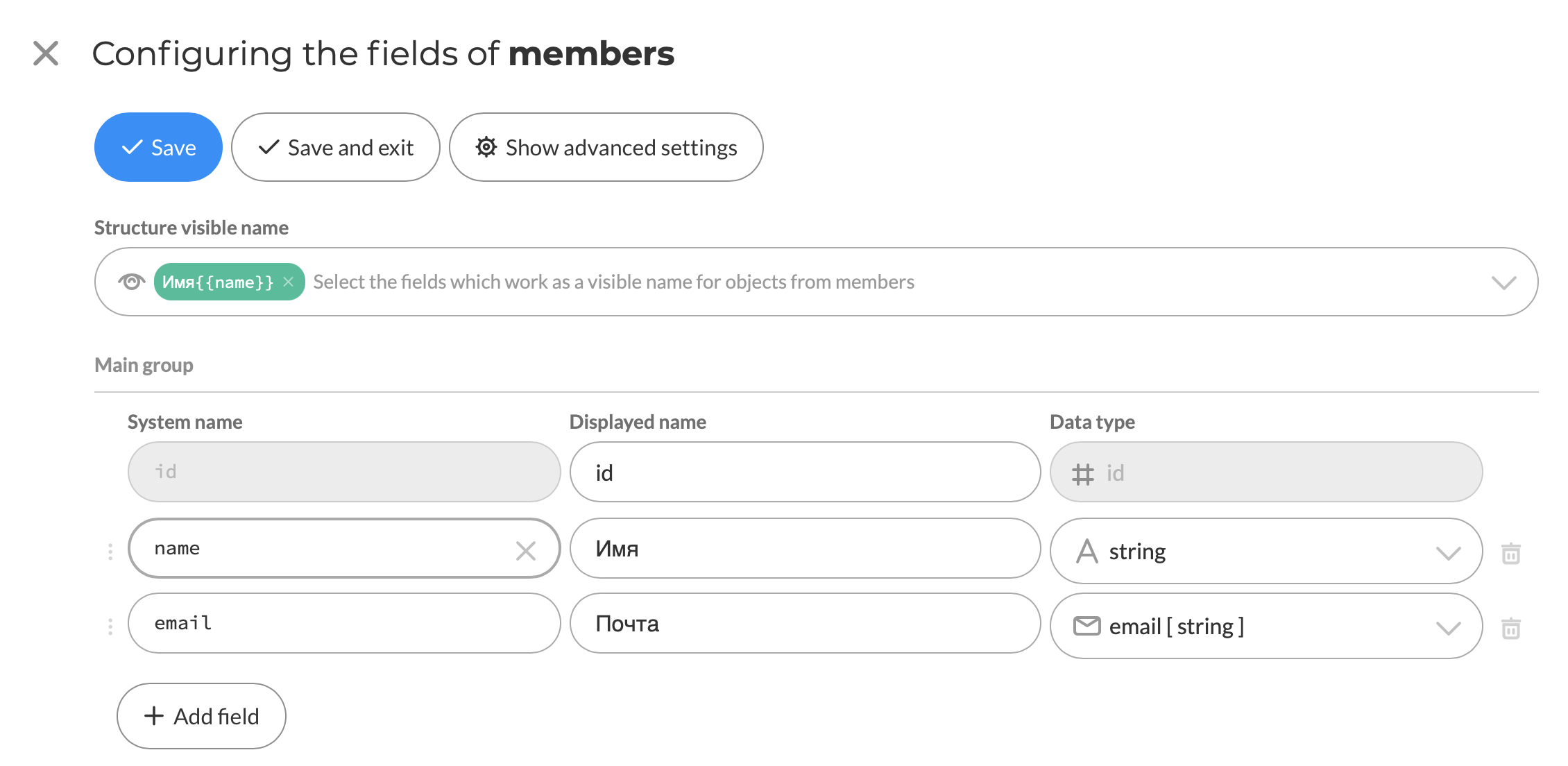
Task: Grab the drag handle of name row
Action: click(110, 552)
